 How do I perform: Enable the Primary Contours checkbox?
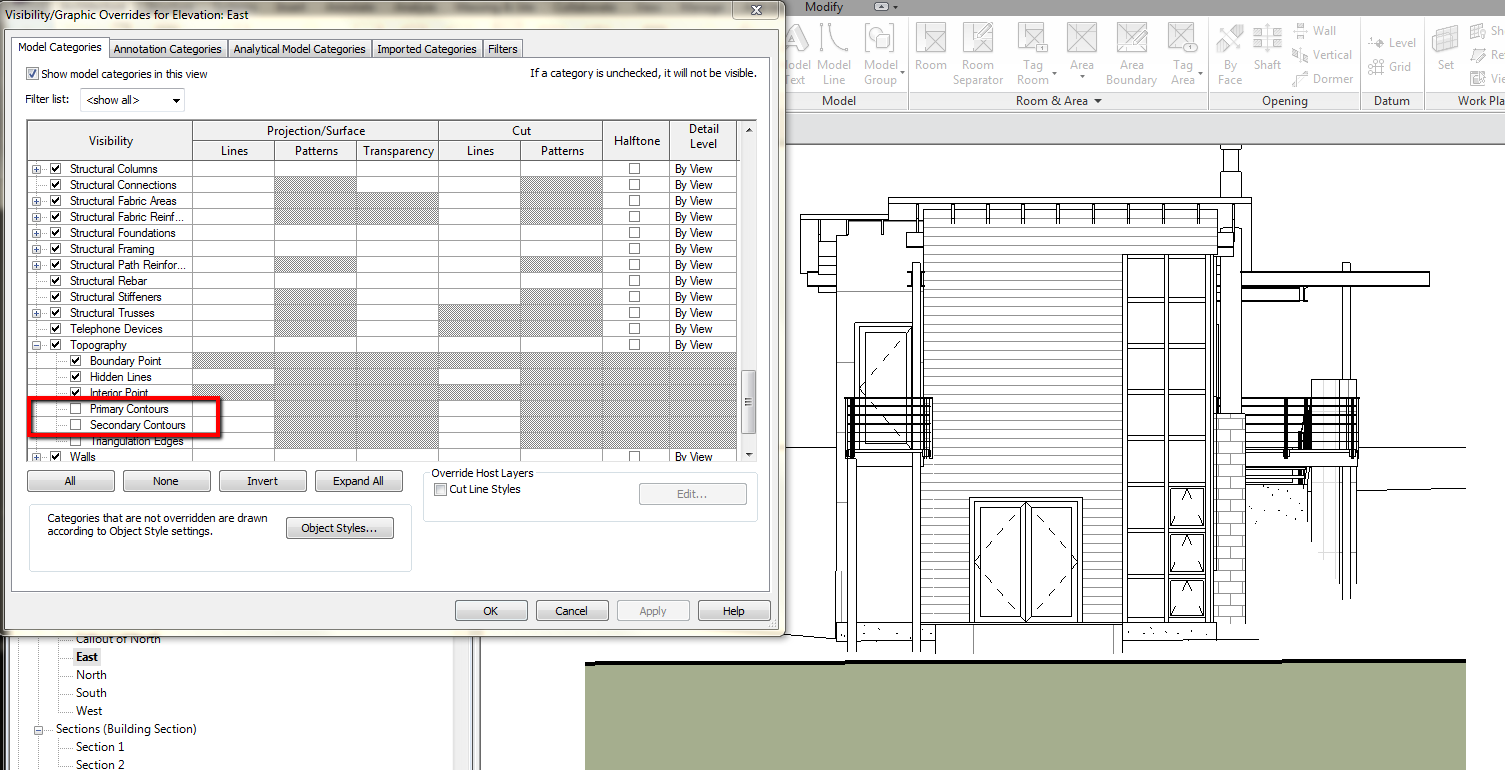[x=74, y=409]
